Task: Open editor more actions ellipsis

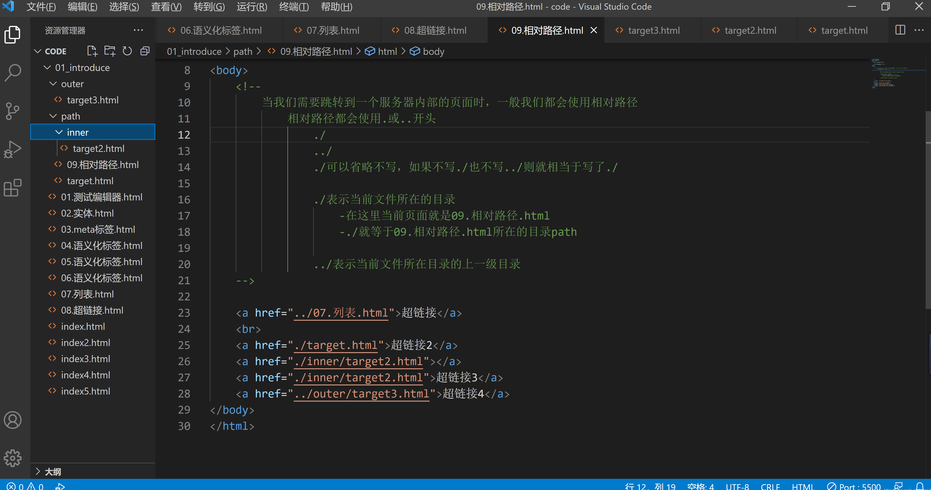Action: [x=919, y=30]
